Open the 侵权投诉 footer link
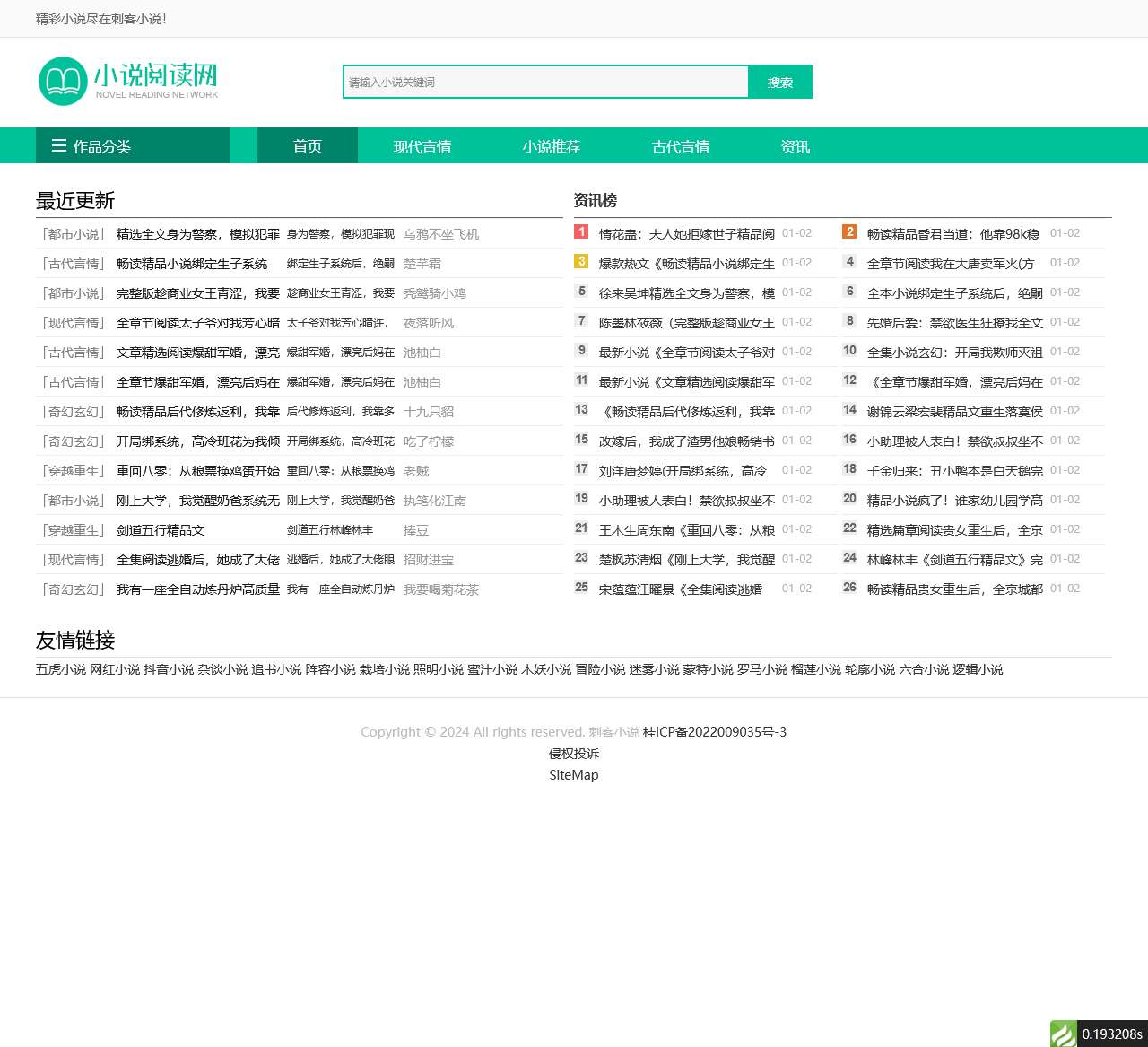 pyautogui.click(x=574, y=754)
